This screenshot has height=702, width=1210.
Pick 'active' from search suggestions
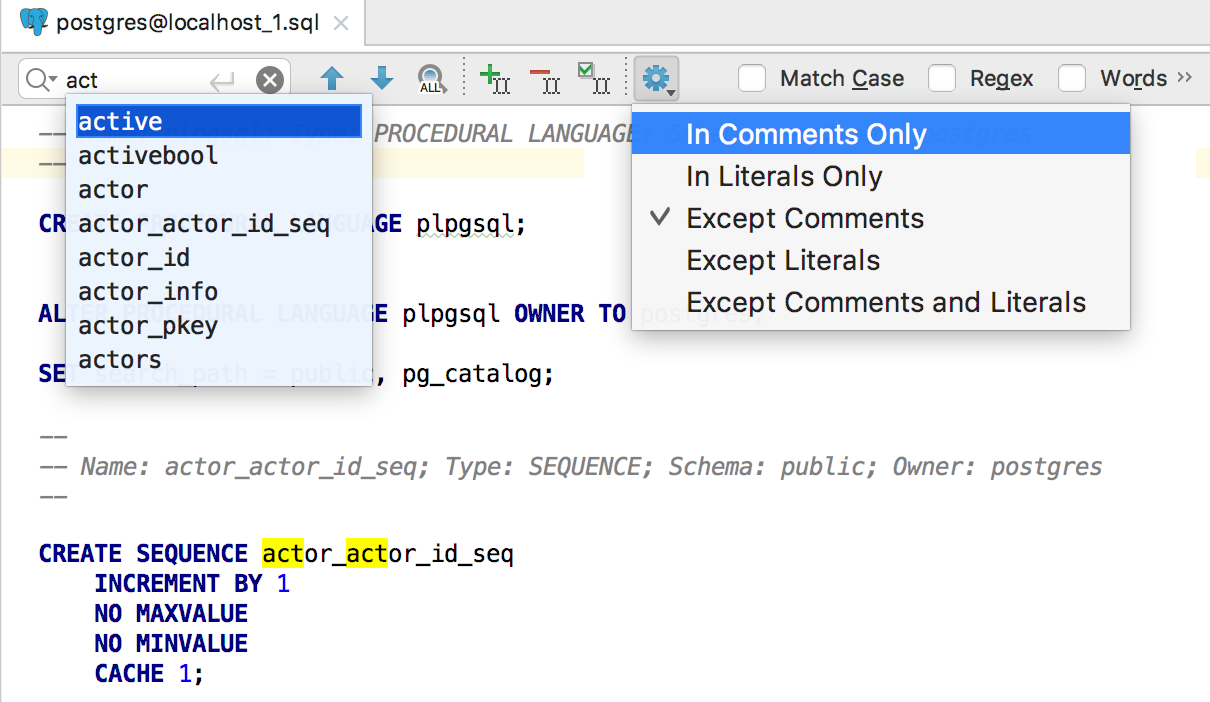[219, 122]
